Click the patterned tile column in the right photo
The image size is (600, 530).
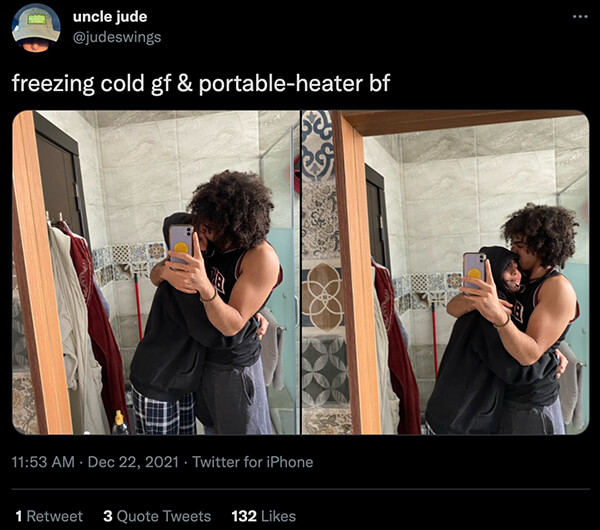click(323, 272)
